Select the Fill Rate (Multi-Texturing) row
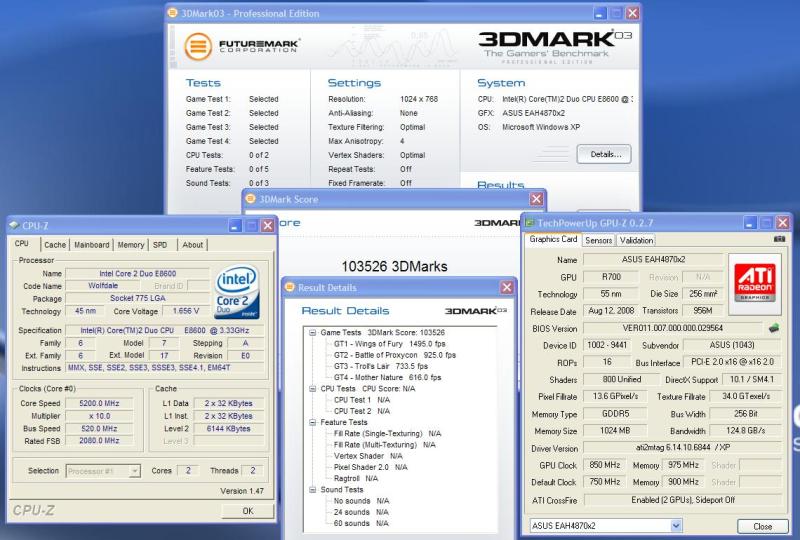This screenshot has height=540, width=800. click(384, 445)
